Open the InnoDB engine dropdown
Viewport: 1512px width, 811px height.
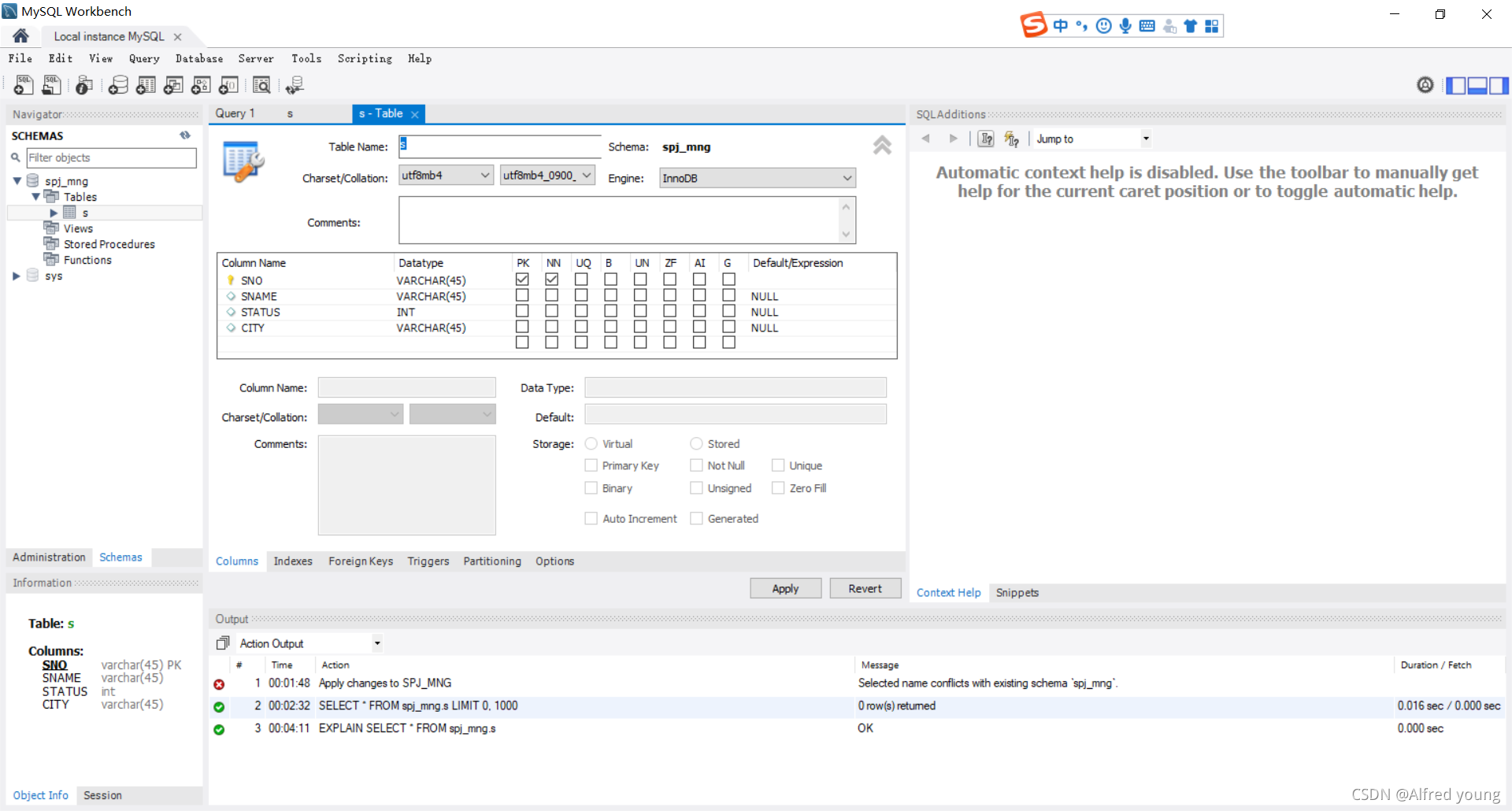(x=758, y=178)
